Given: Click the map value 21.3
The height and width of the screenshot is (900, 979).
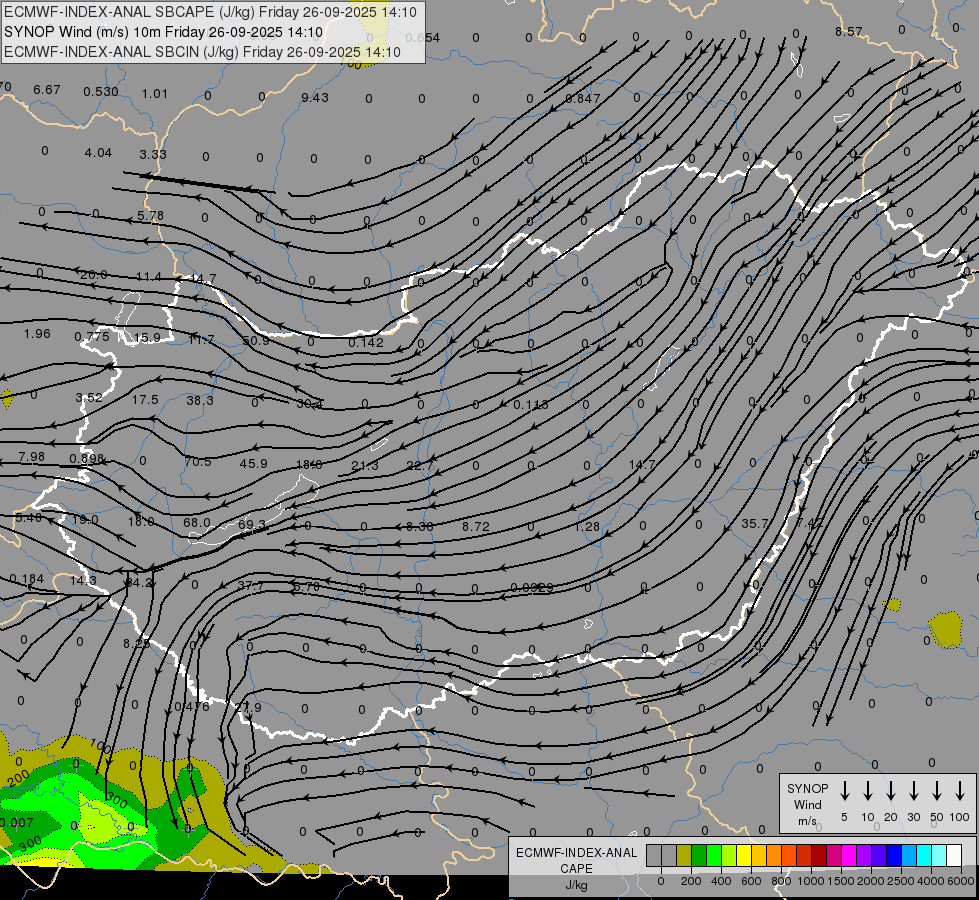Looking at the screenshot, I should tap(365, 465).
